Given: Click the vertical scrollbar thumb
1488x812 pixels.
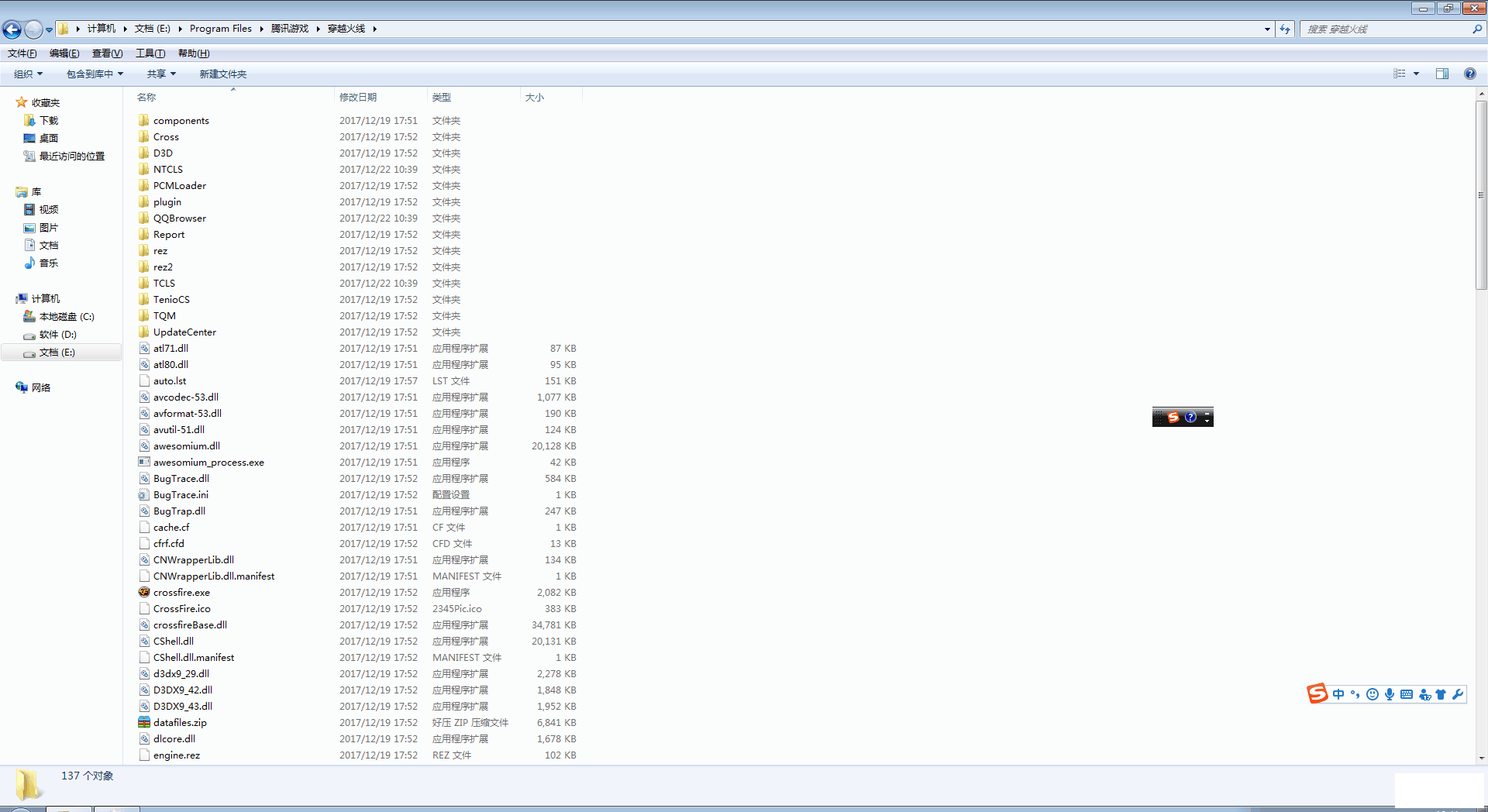Looking at the screenshot, I should [x=1481, y=195].
